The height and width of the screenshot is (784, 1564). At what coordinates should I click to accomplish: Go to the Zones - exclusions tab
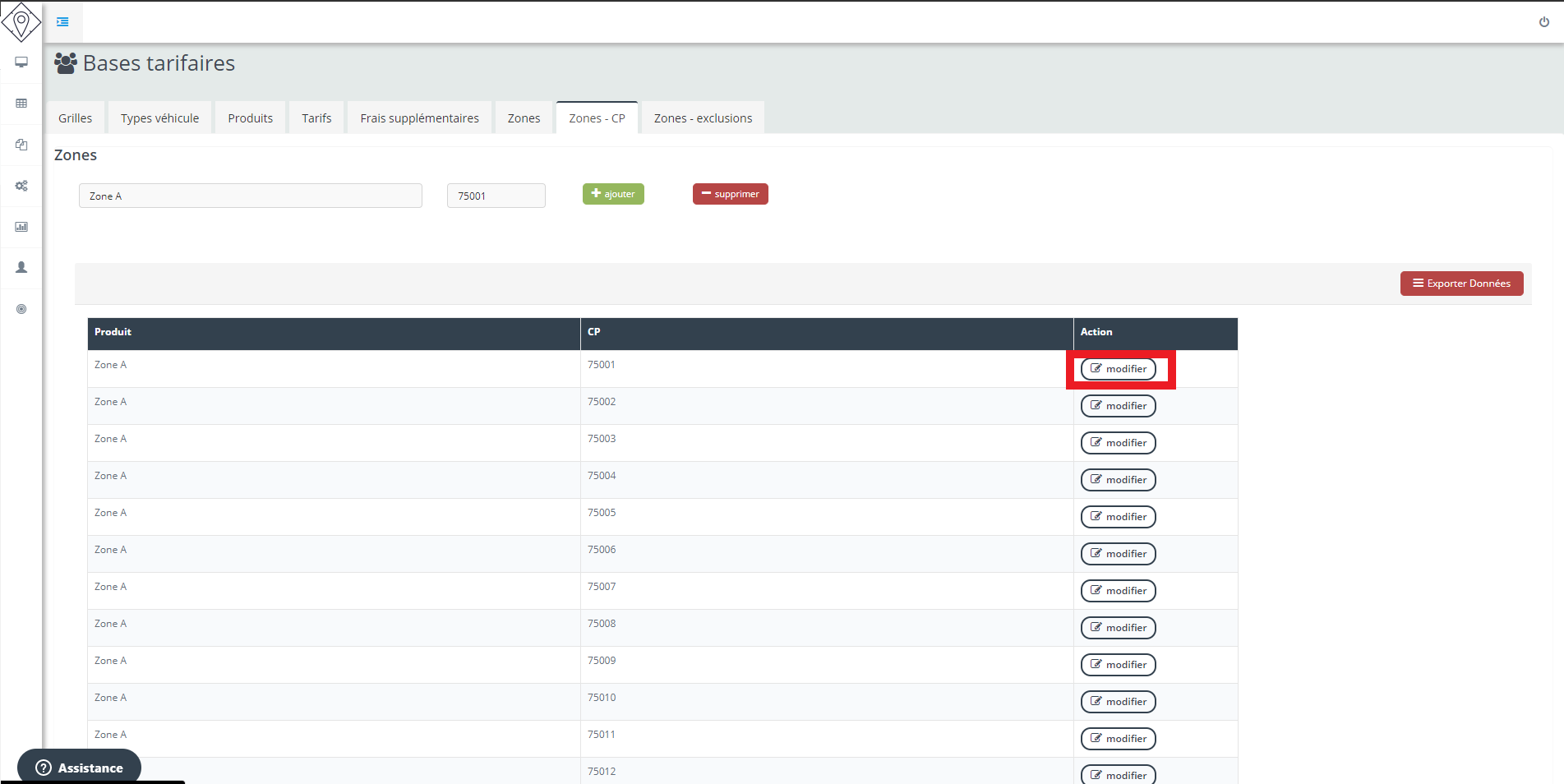click(x=703, y=118)
